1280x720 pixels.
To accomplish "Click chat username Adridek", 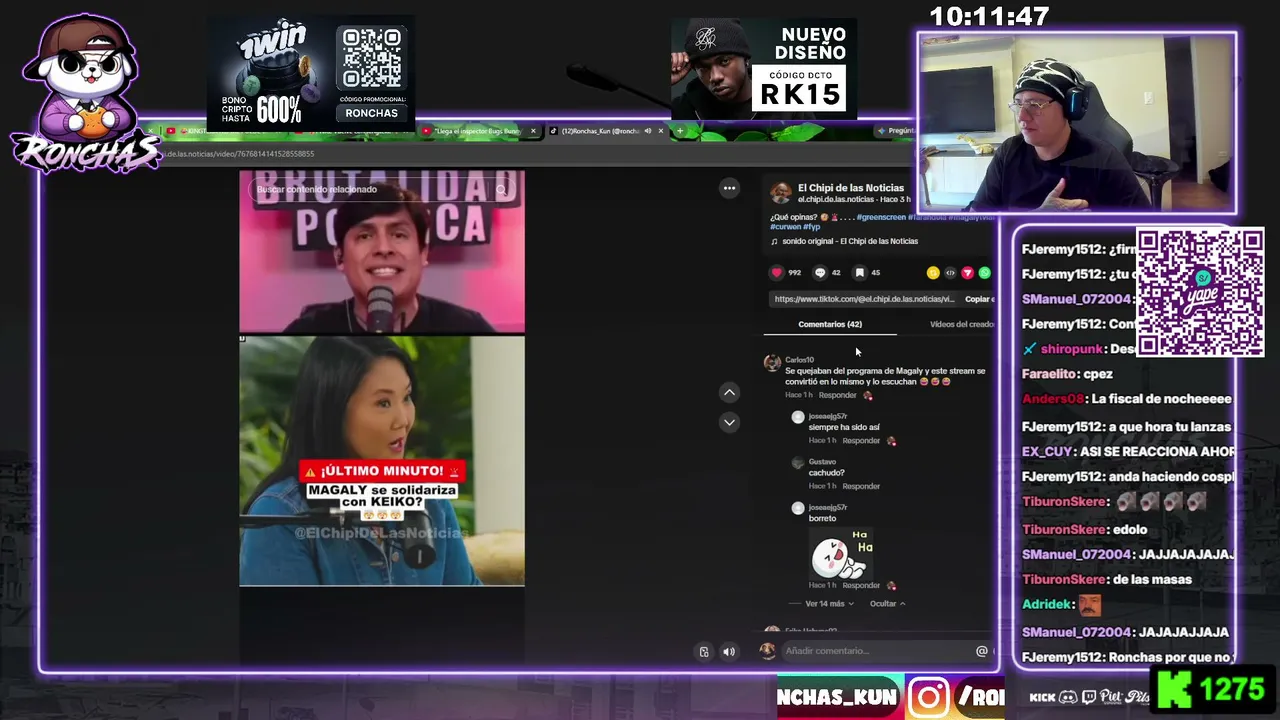I will pyautogui.click(x=1048, y=605).
